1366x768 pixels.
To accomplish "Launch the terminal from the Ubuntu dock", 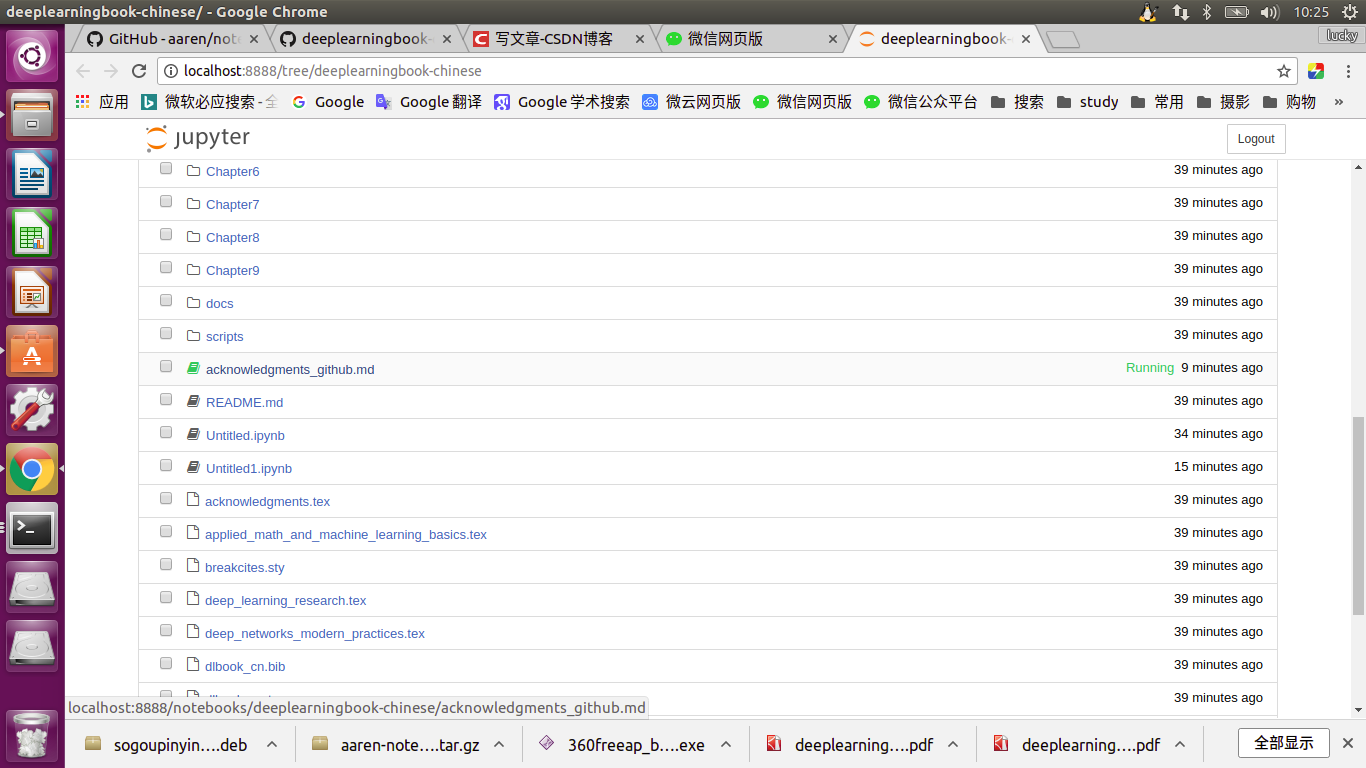I will tap(33, 528).
